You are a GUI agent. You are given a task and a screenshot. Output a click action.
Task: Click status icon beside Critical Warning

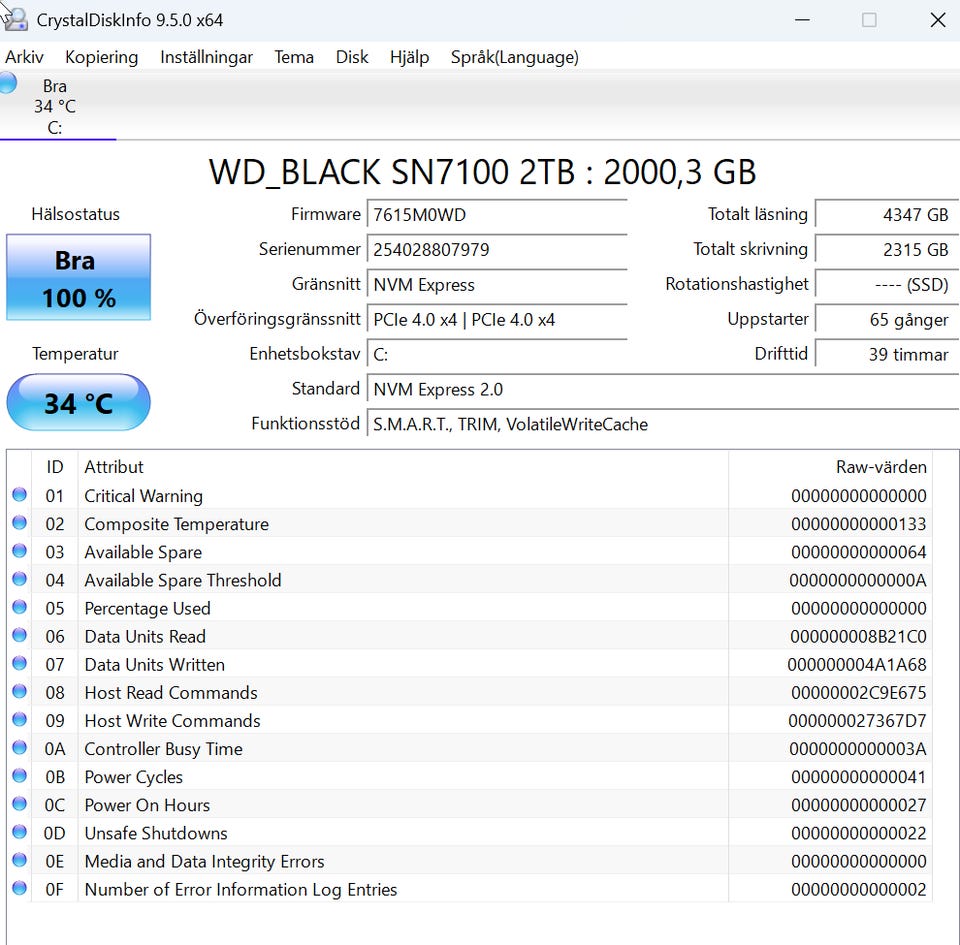click(x=19, y=496)
